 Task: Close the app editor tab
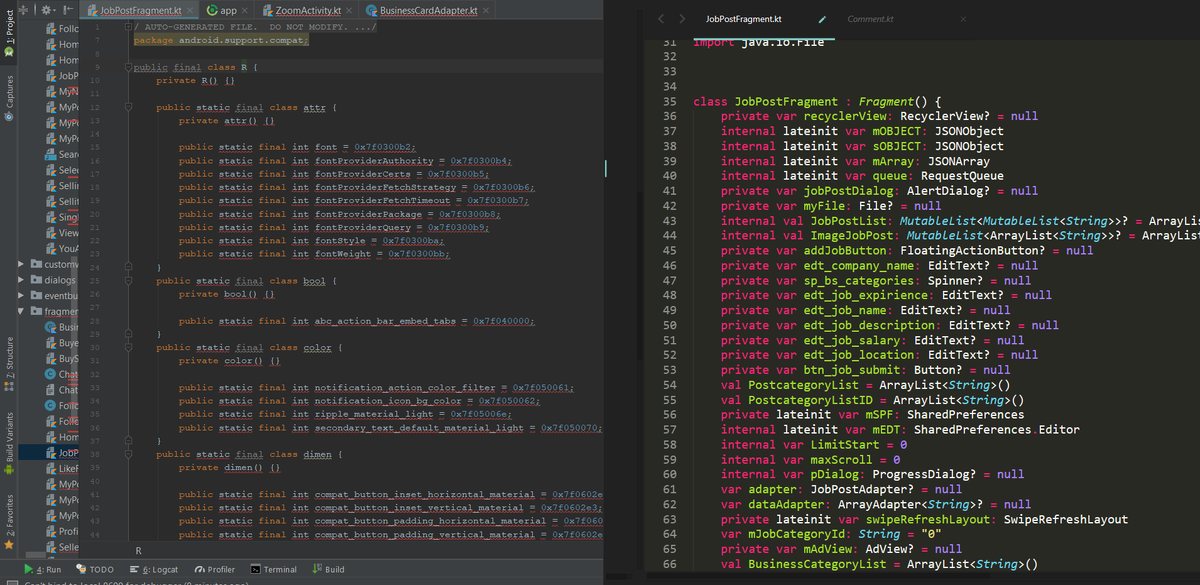tap(245, 10)
